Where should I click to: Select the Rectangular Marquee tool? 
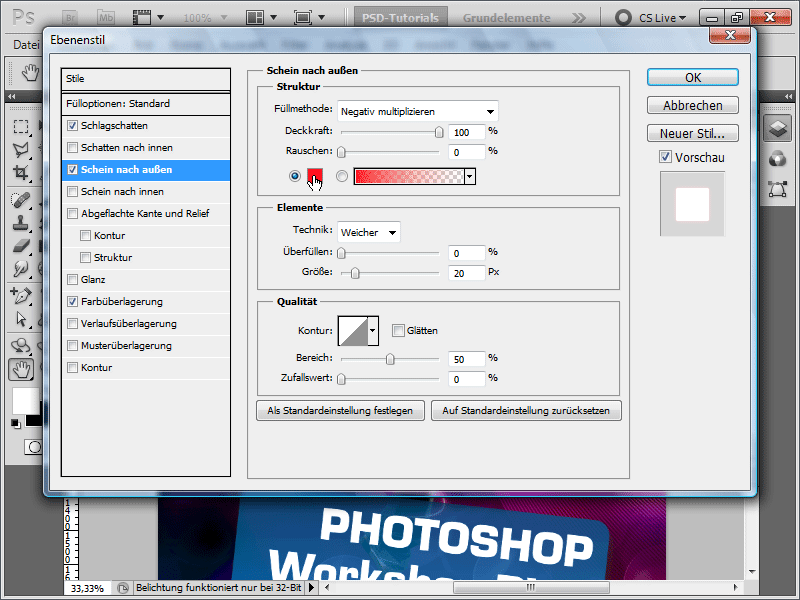21,126
